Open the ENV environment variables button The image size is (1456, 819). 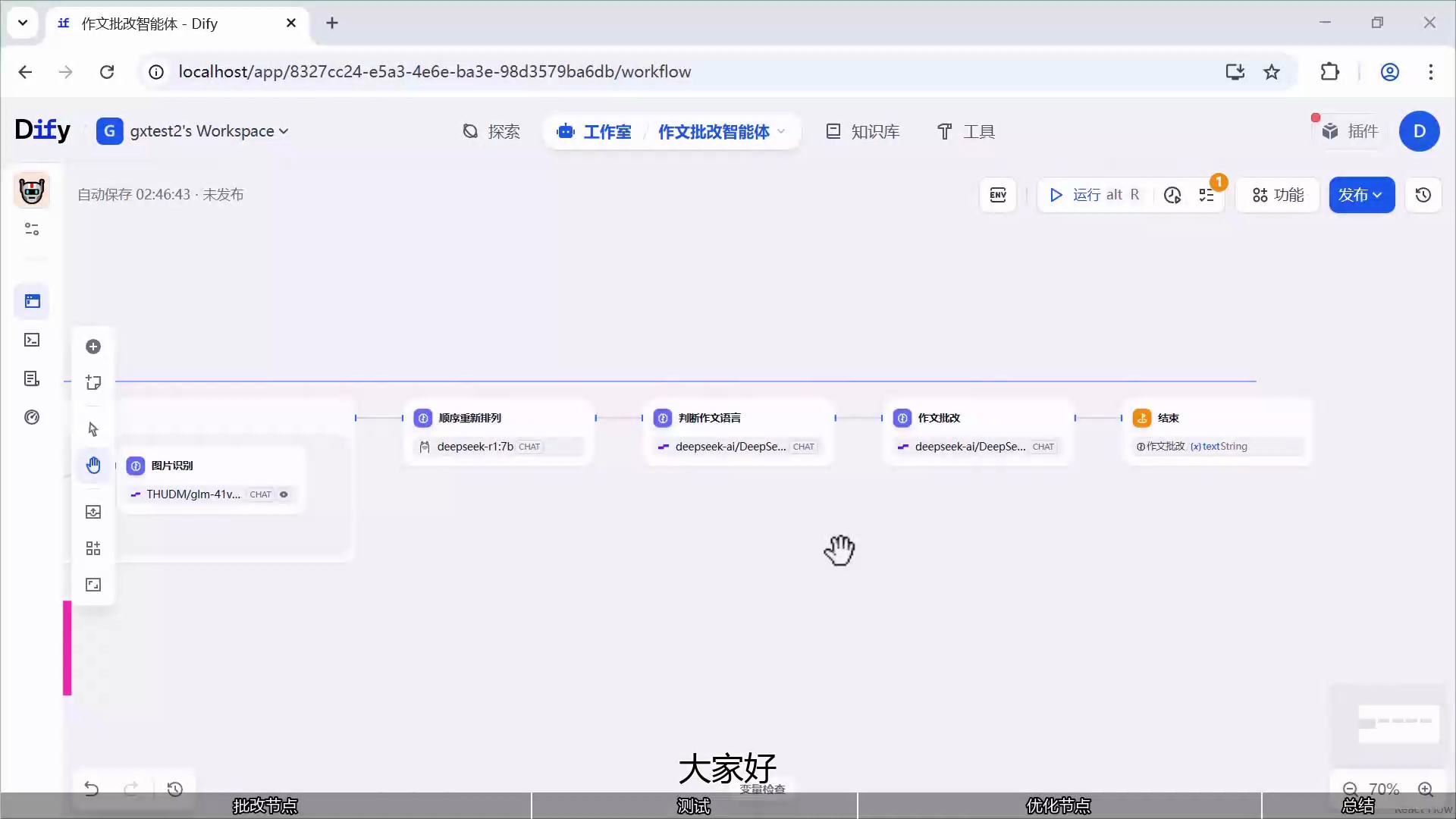(998, 195)
